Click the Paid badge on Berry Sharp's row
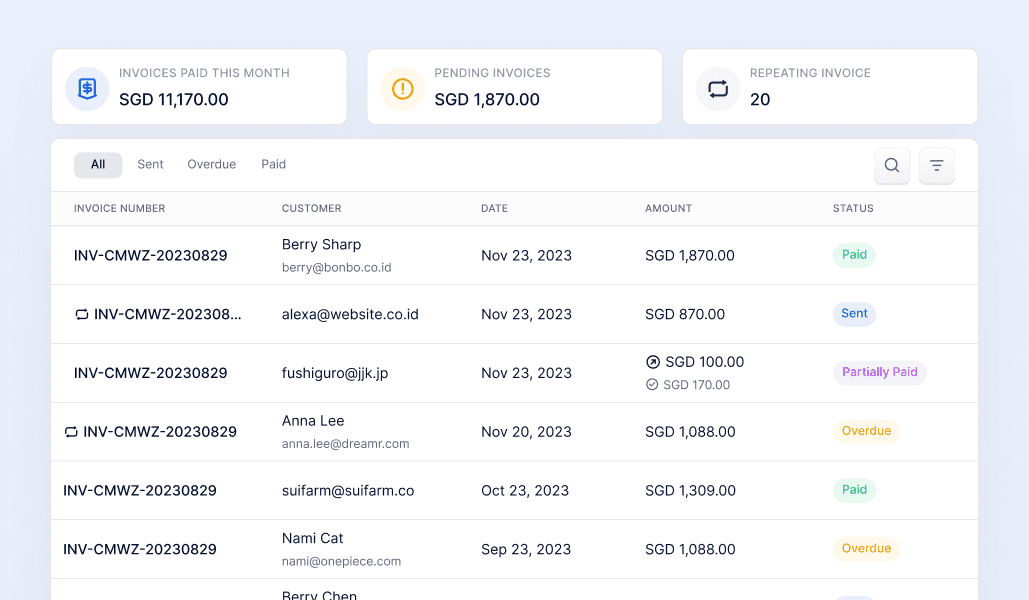 pyautogui.click(x=854, y=255)
